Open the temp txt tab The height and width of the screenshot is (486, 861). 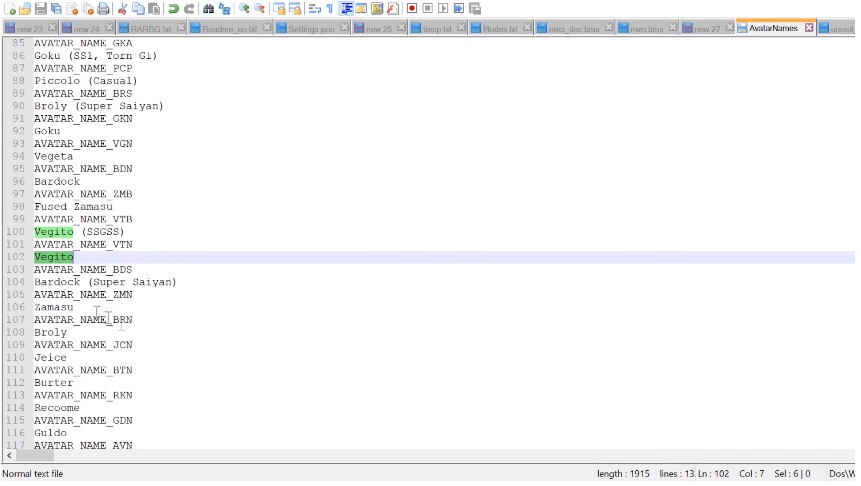(437, 29)
